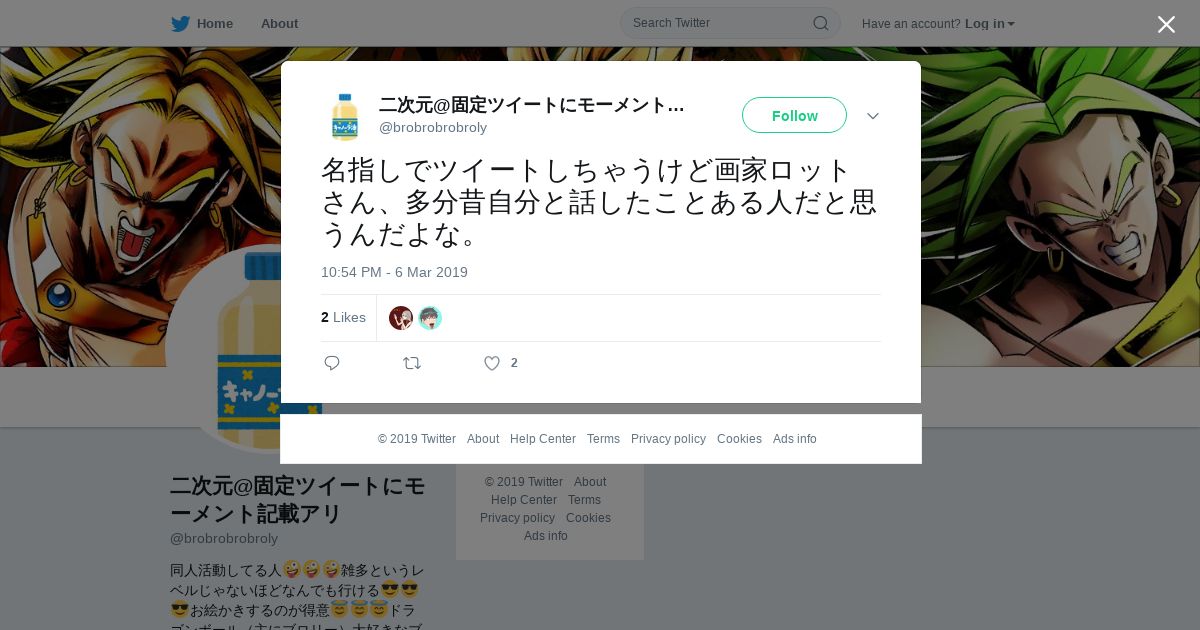View the first liker's avatar

click(x=401, y=318)
